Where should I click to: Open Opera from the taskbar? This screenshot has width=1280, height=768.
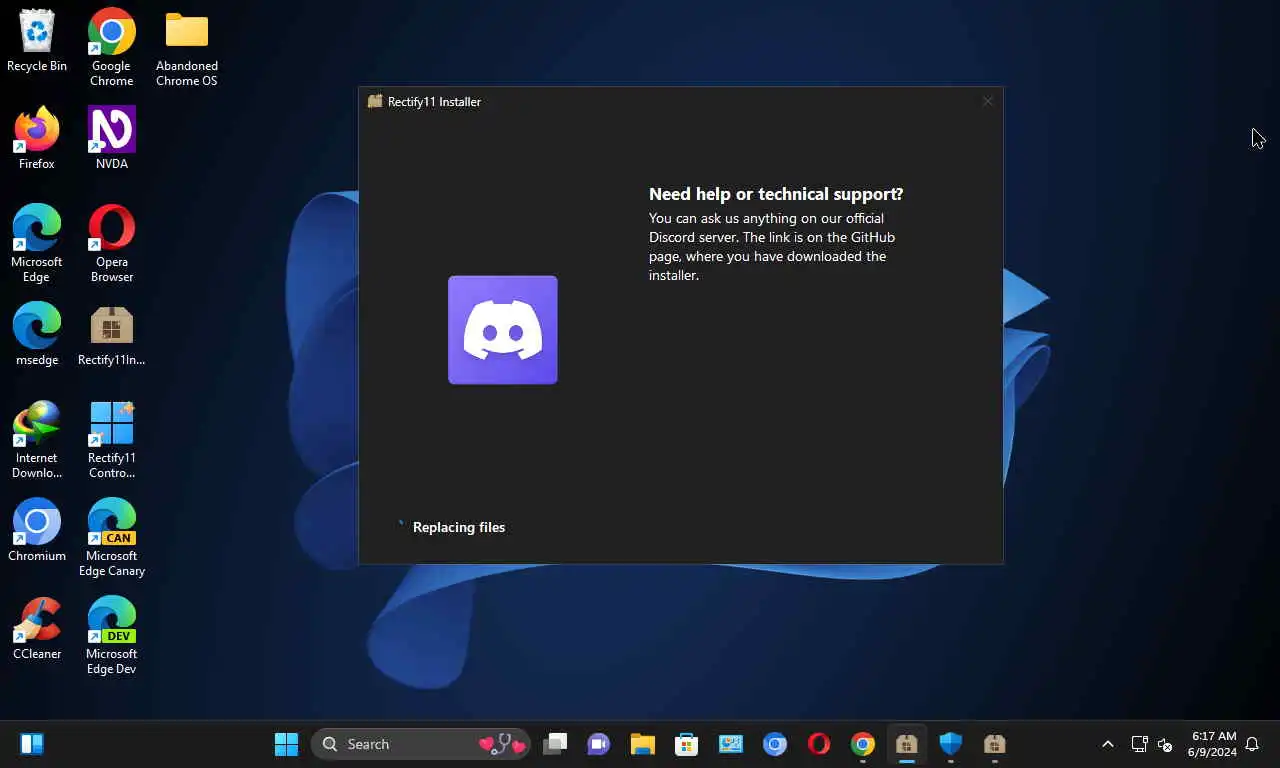point(819,744)
